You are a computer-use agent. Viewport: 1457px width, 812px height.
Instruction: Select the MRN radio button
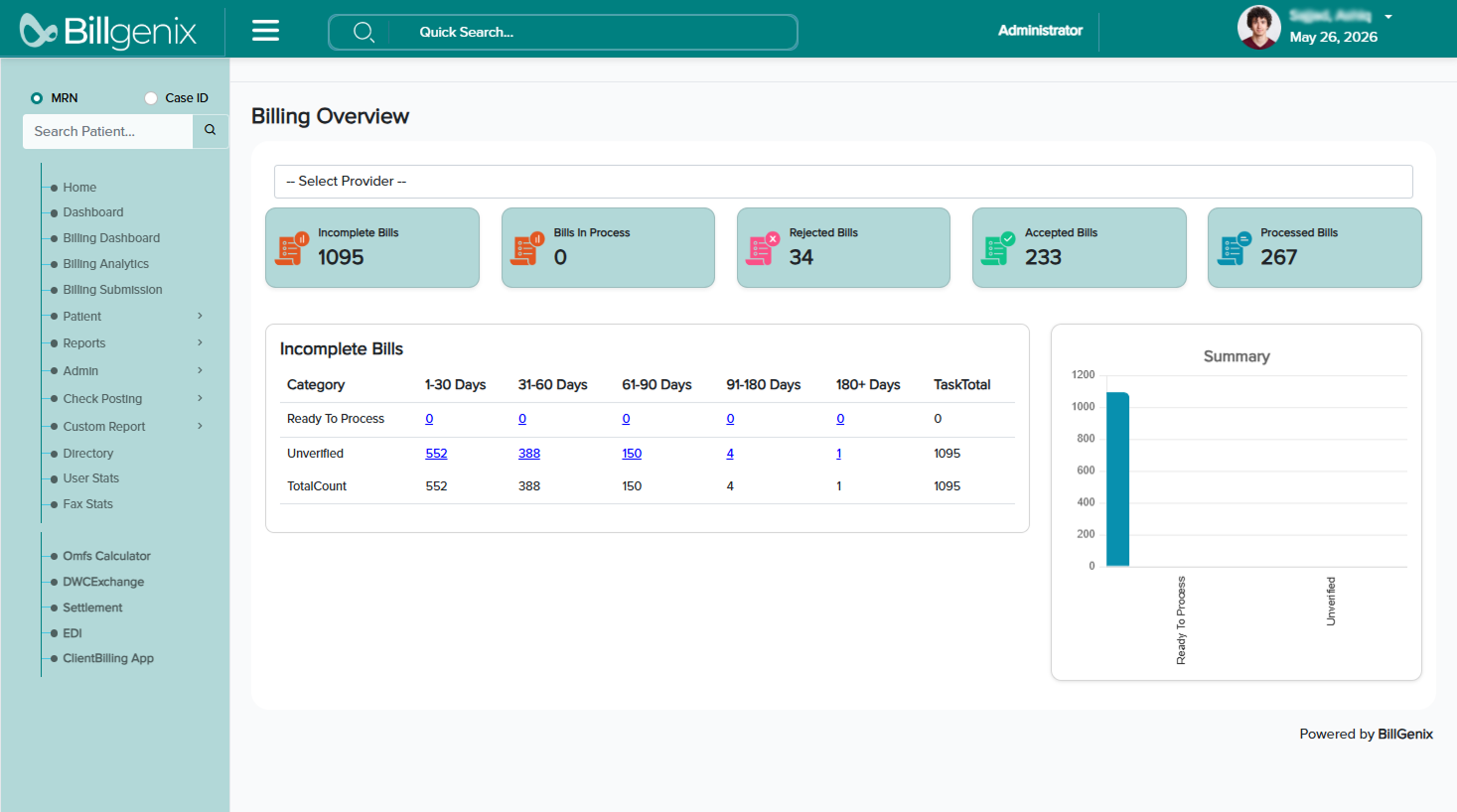tap(37, 98)
